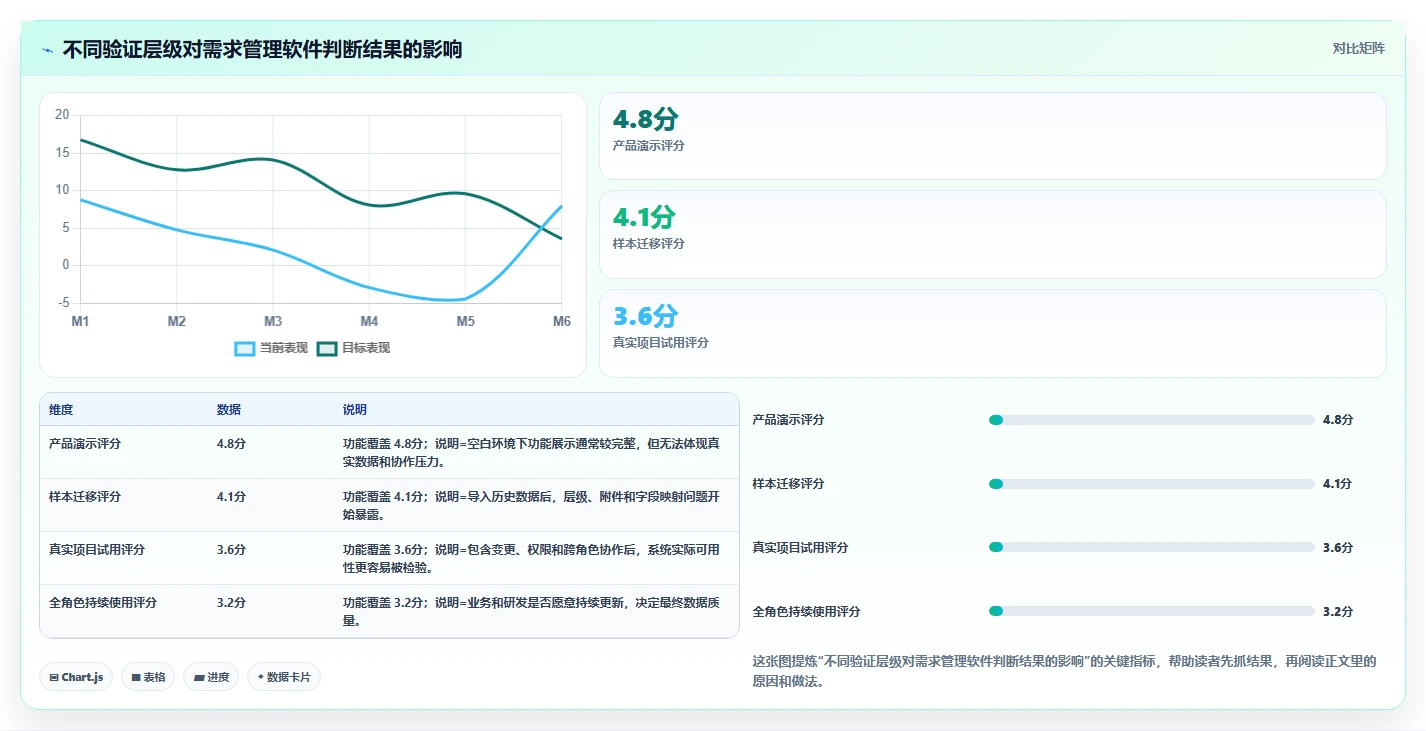Click icon inside 表格 chip
The height and width of the screenshot is (731, 1426).
[136, 678]
